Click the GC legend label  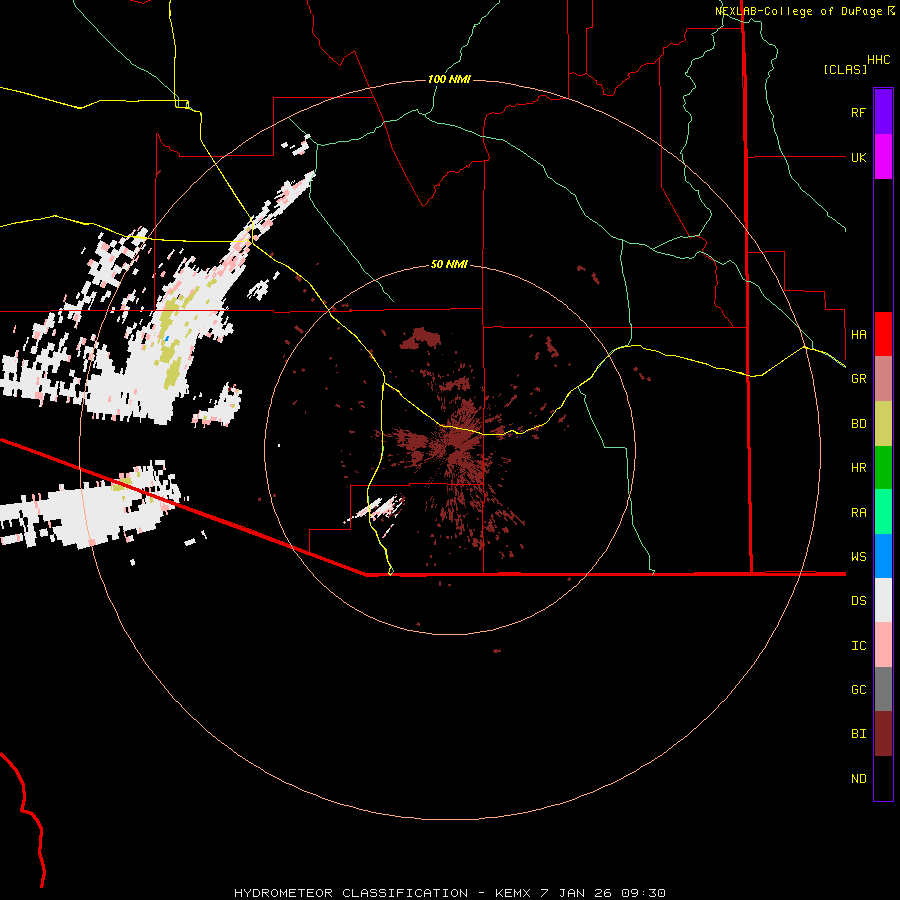click(858, 689)
